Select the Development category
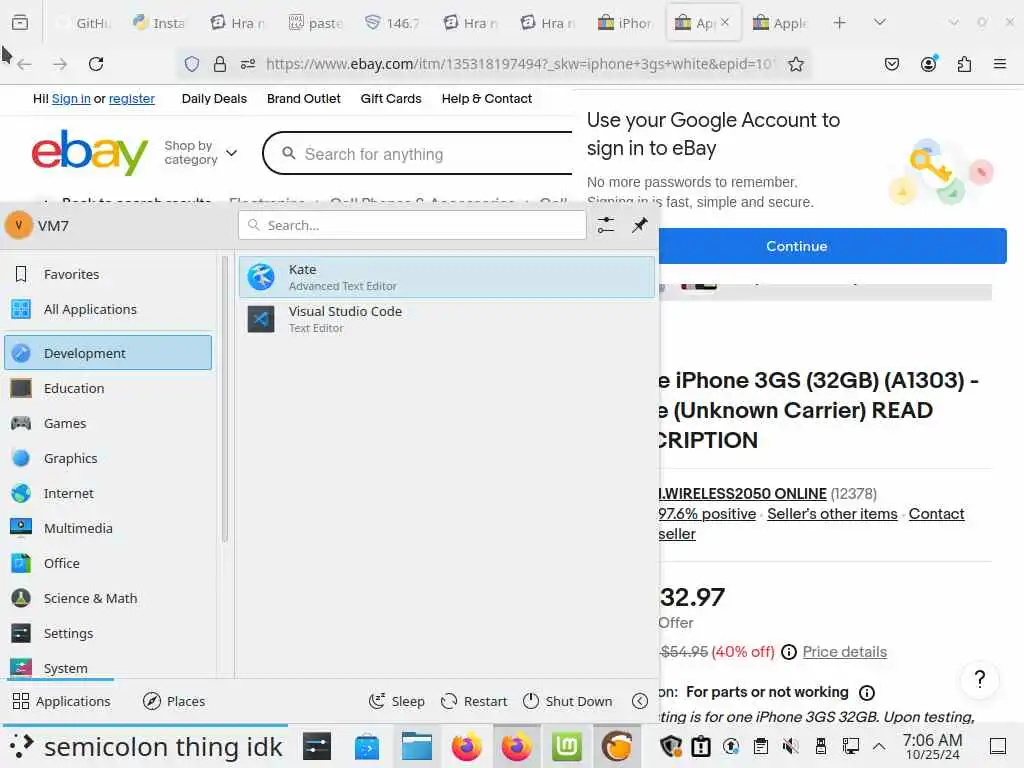Viewport: 1024px width, 768px height. [108, 353]
